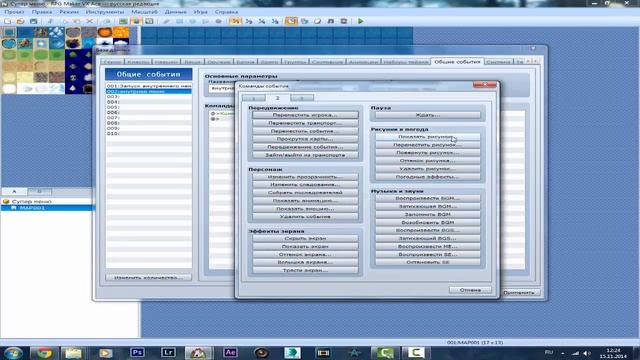This screenshot has width=640, height=360.
Task: Open Chrome from the taskbar
Action: point(44,353)
